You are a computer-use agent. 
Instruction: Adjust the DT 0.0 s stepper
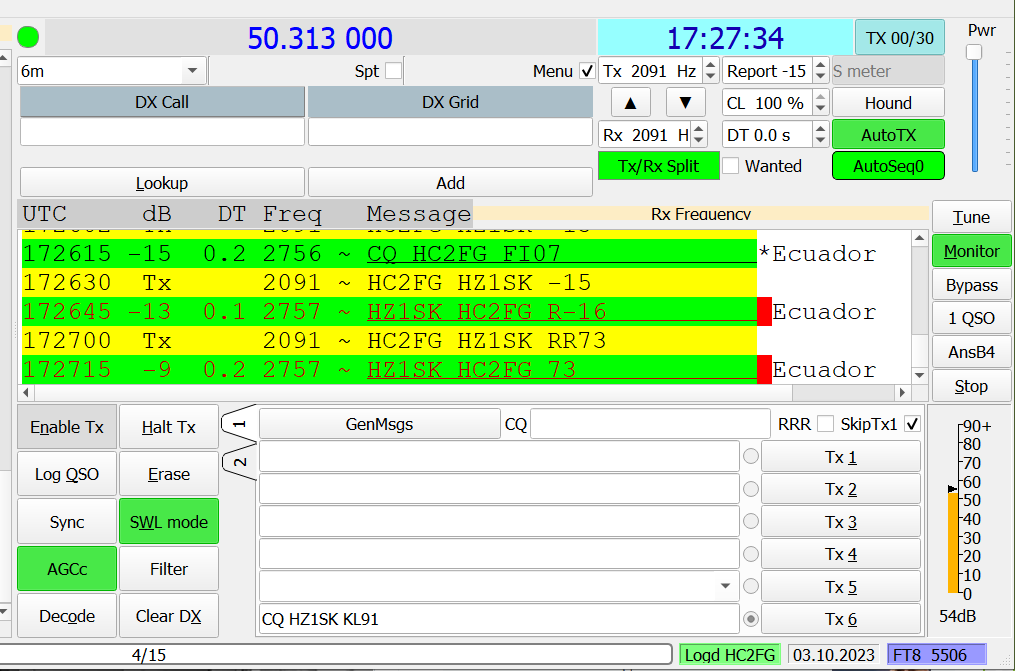tap(820, 135)
